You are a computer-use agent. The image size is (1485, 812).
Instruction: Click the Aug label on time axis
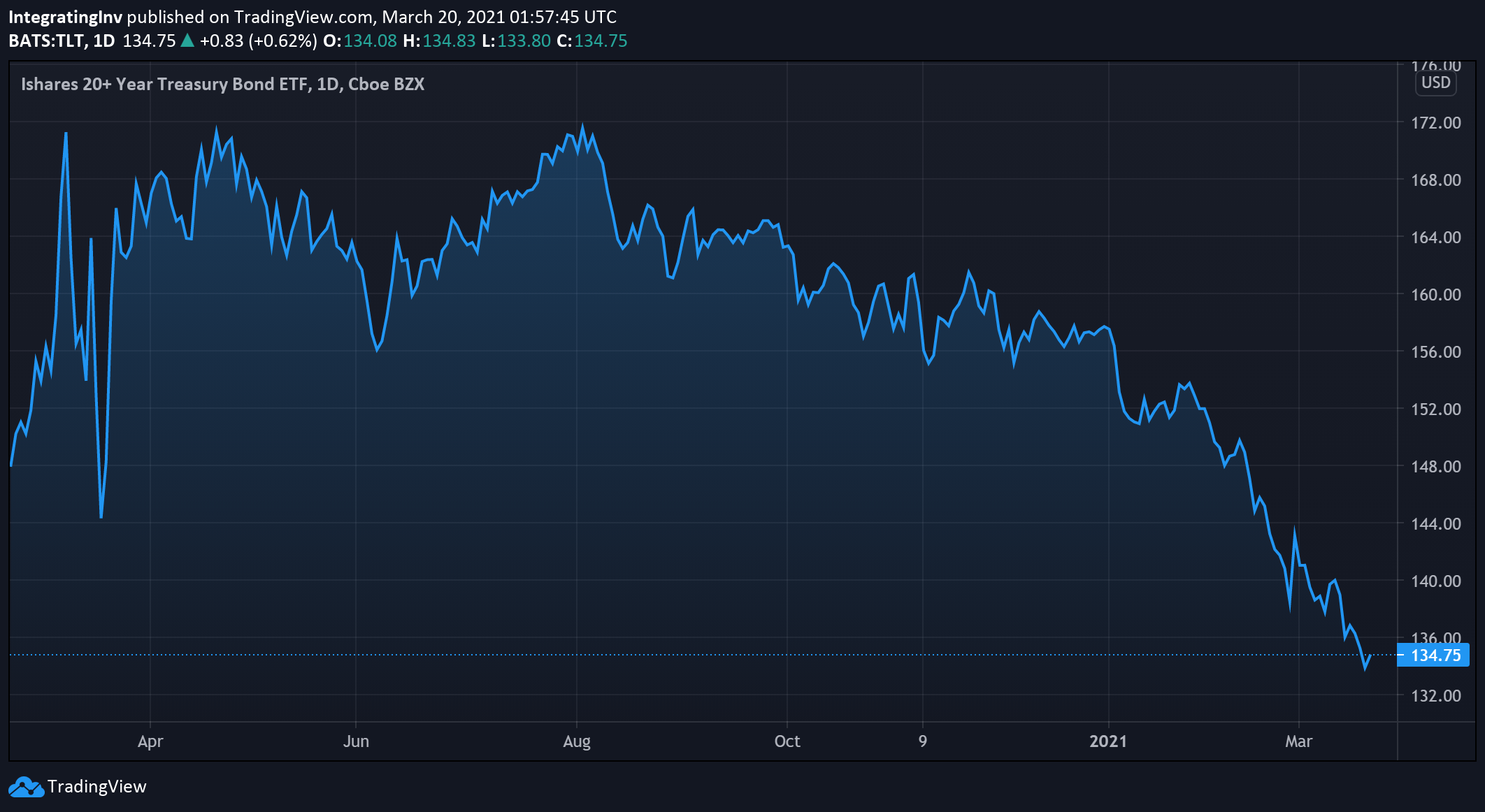pyautogui.click(x=577, y=741)
